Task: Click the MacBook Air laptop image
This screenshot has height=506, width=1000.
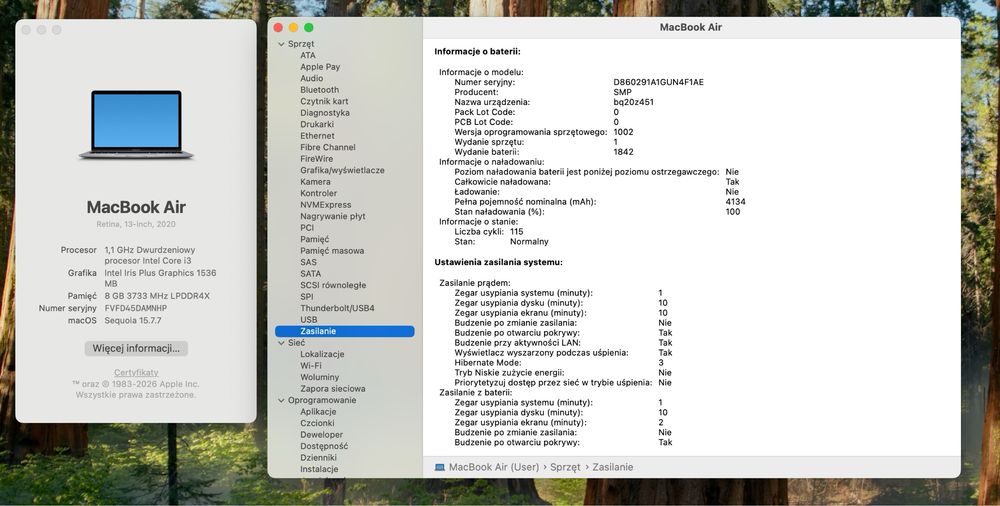Action: click(136, 124)
